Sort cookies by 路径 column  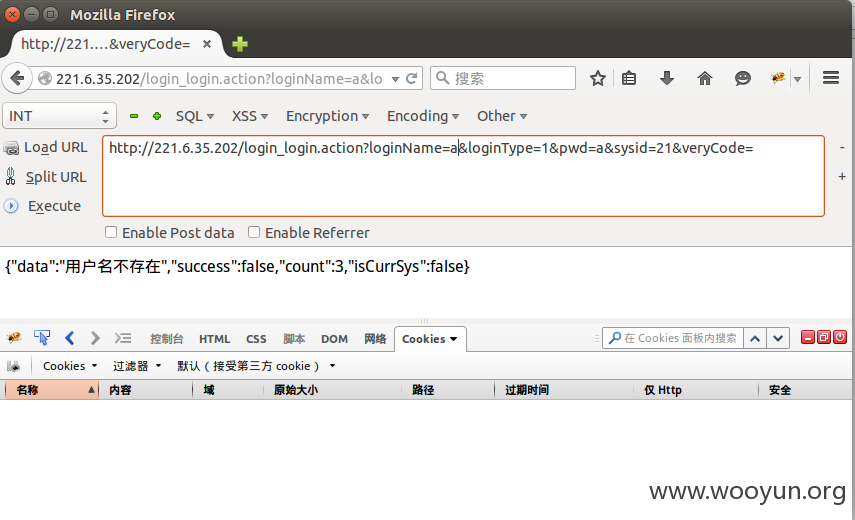coord(448,390)
